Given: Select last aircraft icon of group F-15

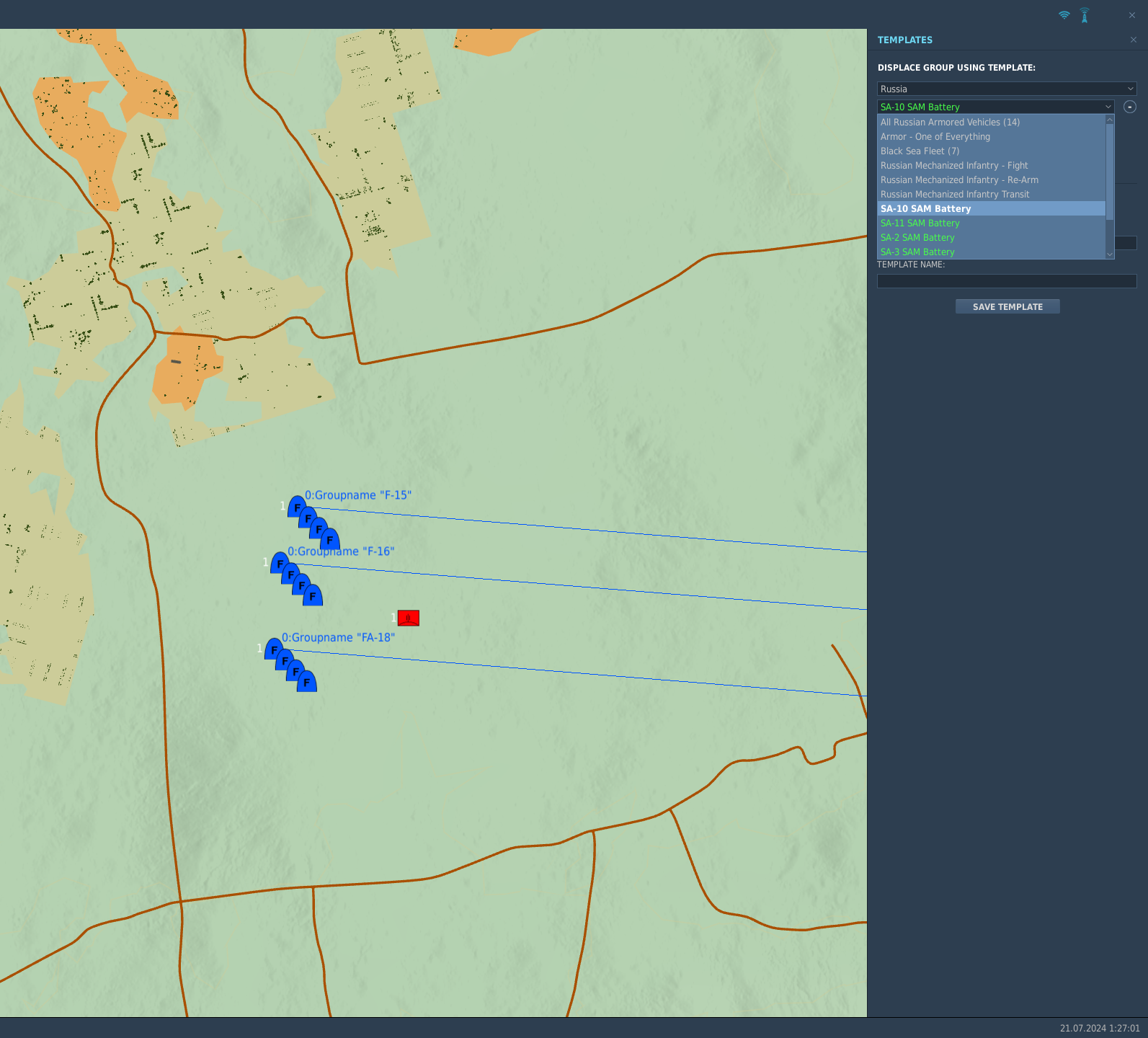Looking at the screenshot, I should tap(330, 539).
